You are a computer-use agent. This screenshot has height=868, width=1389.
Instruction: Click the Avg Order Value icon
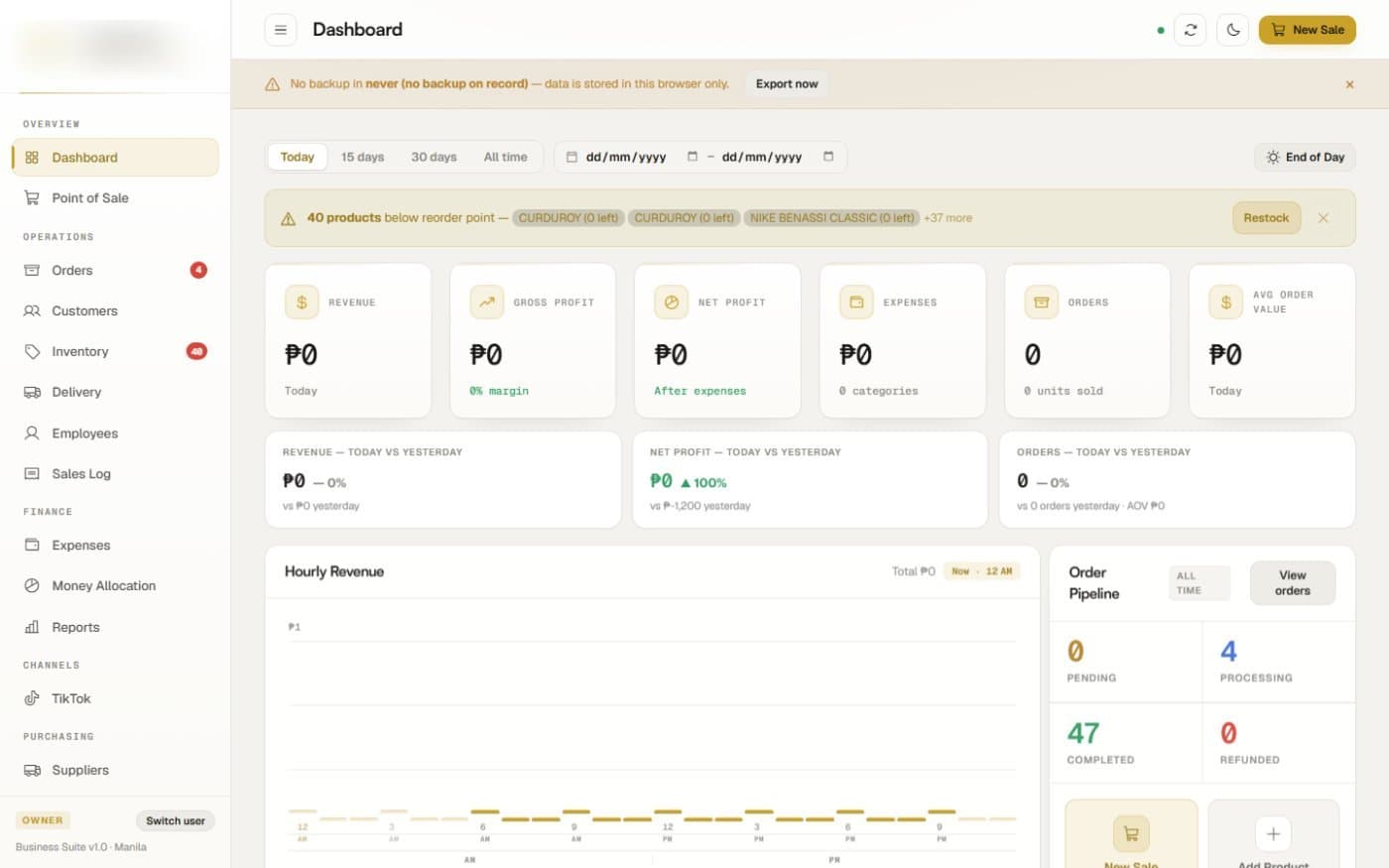[x=1226, y=303]
